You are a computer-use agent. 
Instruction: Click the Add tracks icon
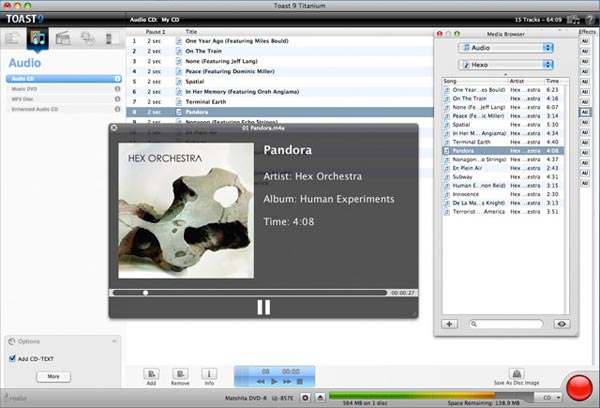pos(151,373)
